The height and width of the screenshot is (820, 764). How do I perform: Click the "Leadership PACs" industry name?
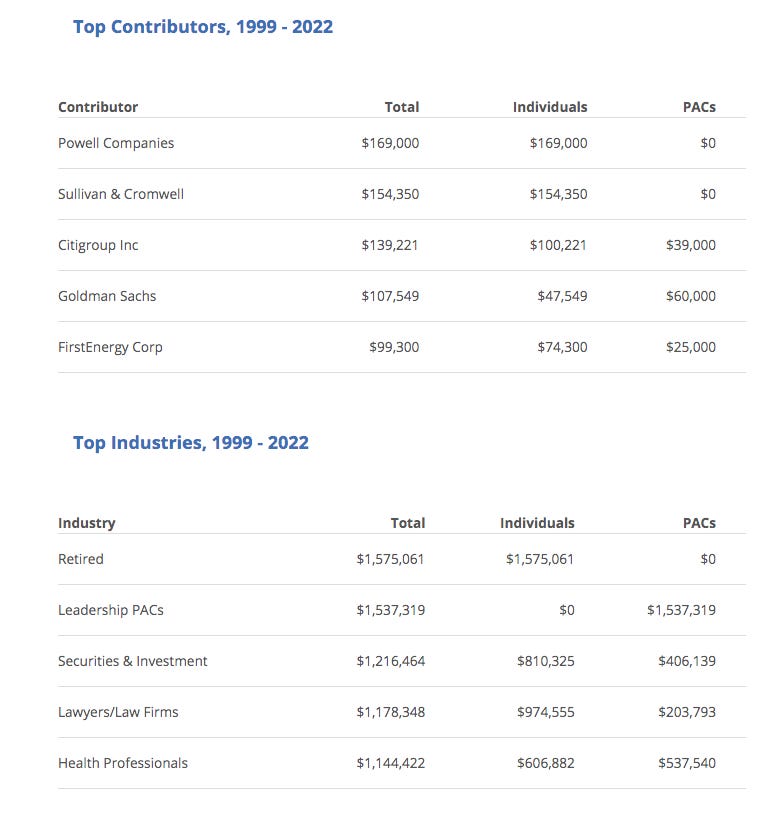click(111, 610)
